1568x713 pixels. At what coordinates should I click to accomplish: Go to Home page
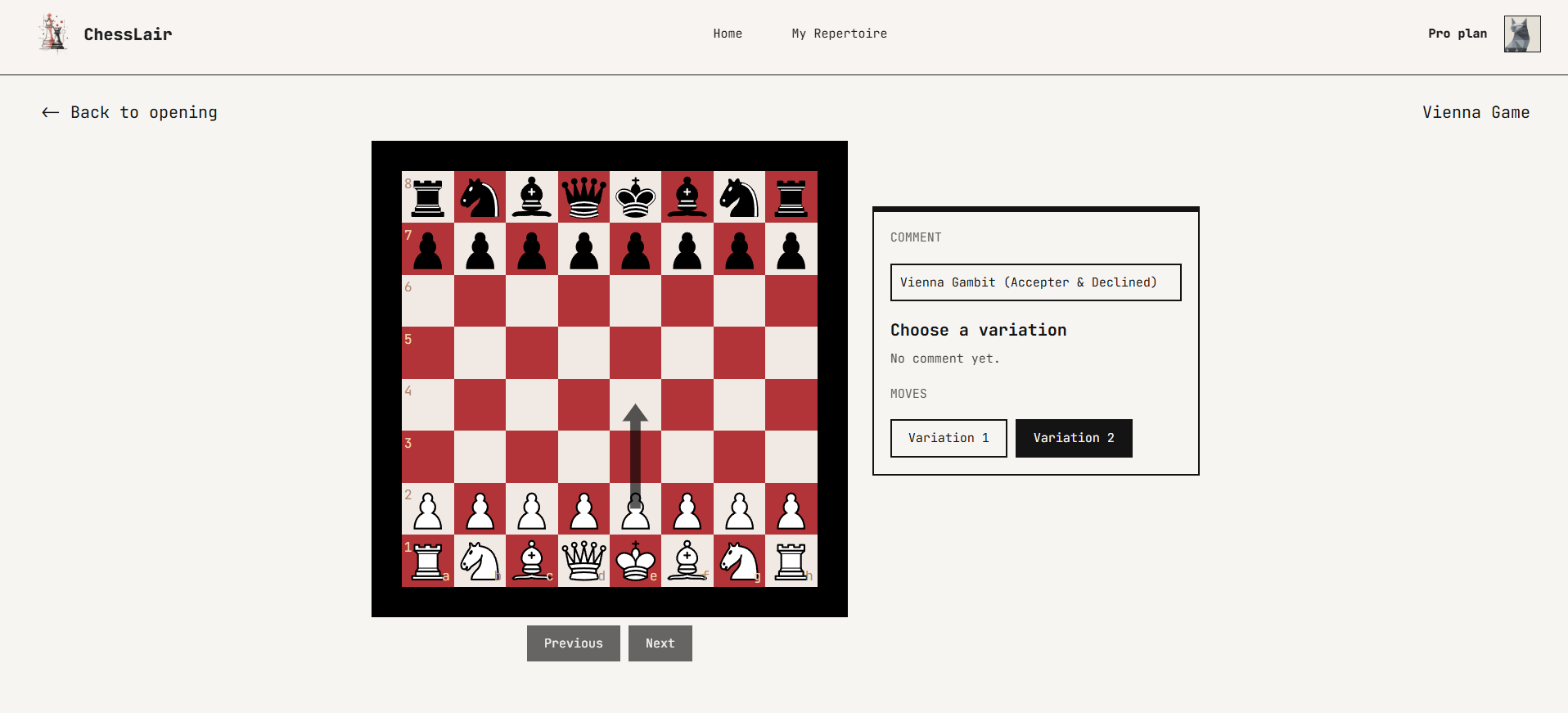point(728,34)
